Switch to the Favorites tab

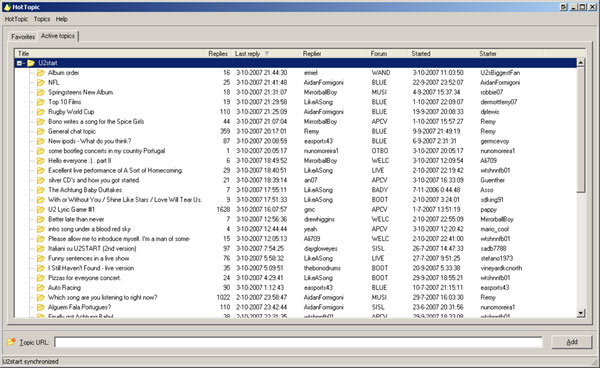coord(23,37)
